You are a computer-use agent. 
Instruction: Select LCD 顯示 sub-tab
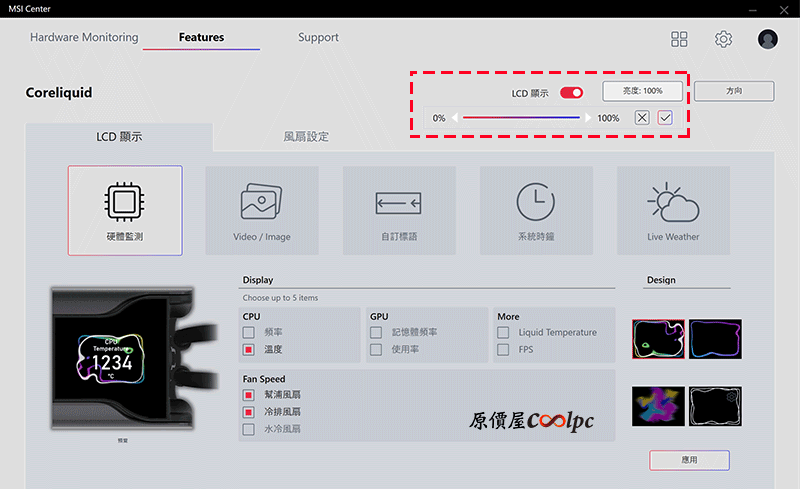coord(119,137)
